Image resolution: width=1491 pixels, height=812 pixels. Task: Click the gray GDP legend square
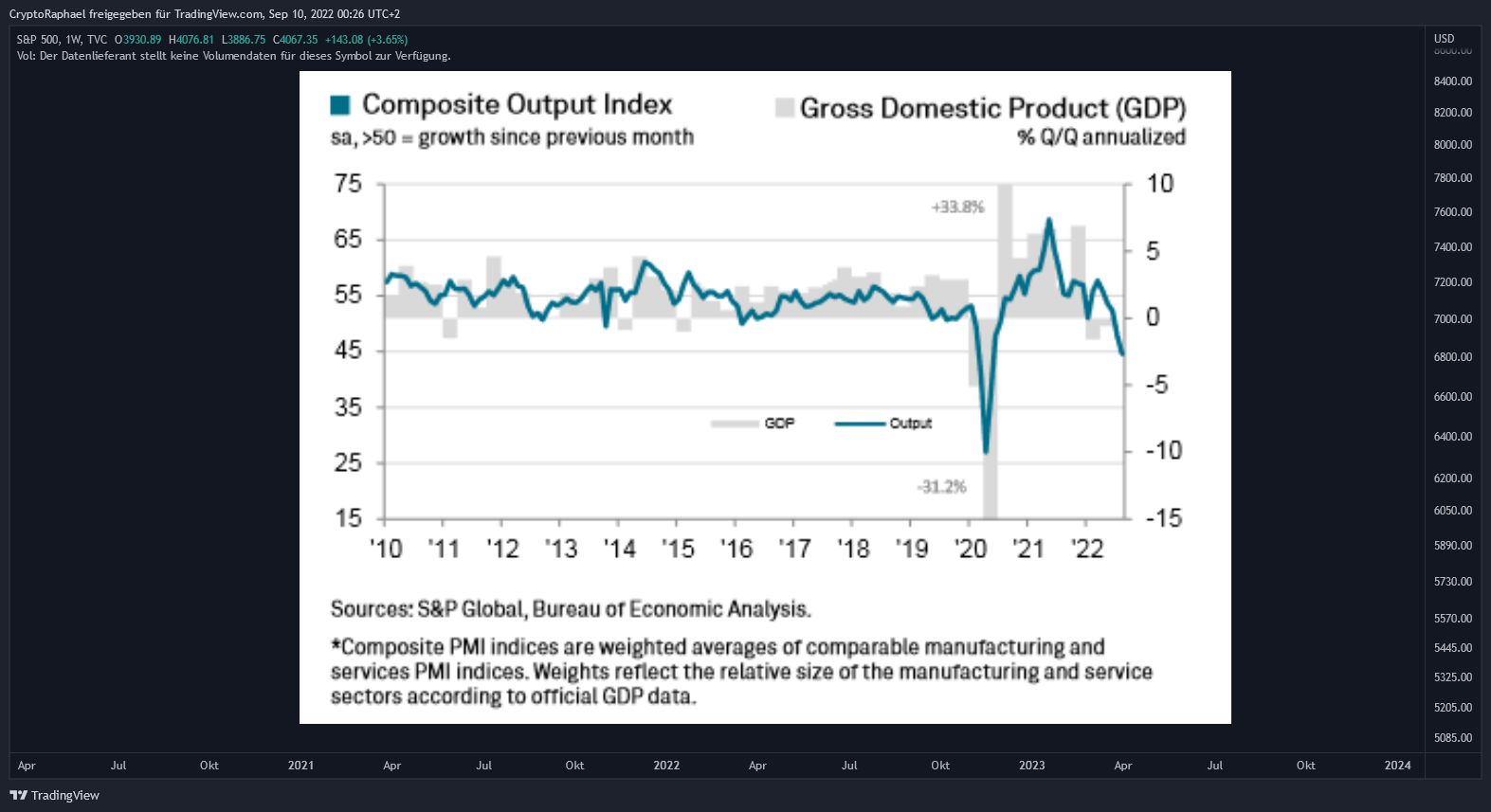pos(785,107)
